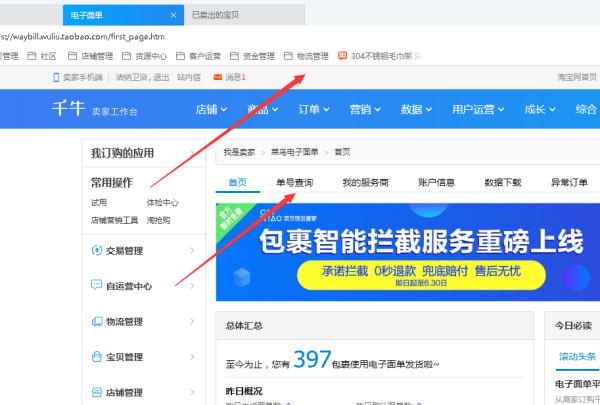
Task: Click the 卖家手机端 phone icon
Action: point(54,77)
